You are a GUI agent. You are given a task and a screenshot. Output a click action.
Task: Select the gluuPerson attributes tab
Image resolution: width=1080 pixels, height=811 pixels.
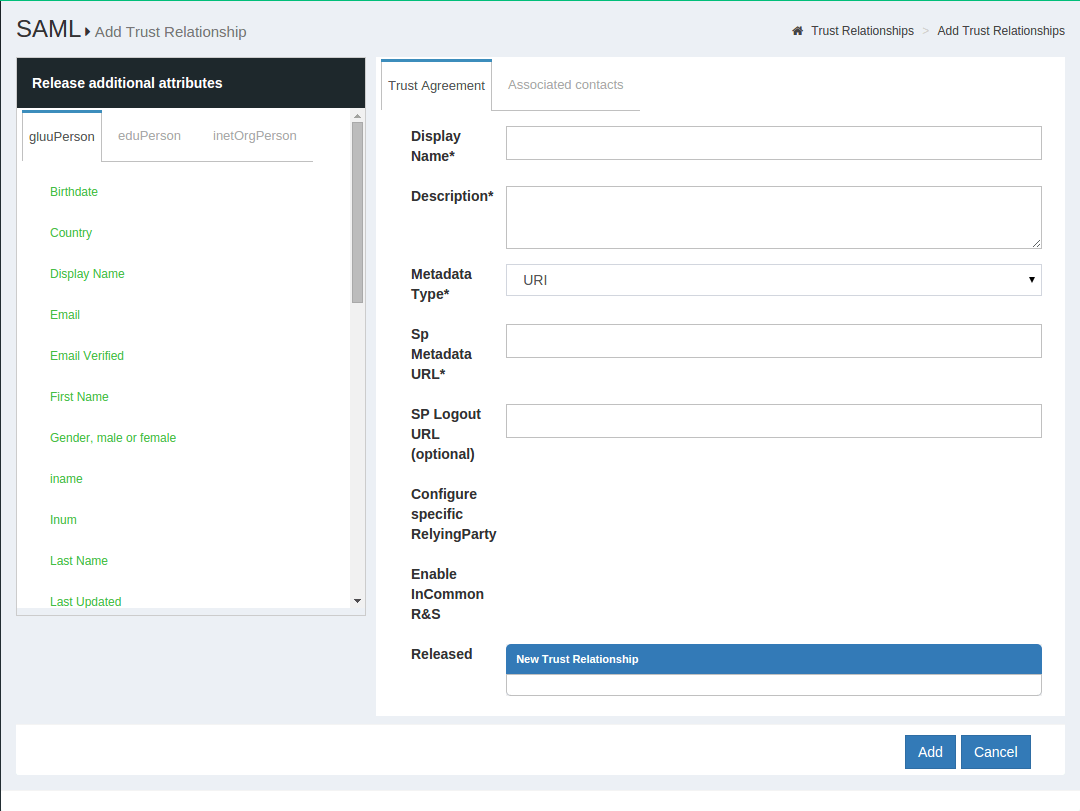tap(61, 135)
